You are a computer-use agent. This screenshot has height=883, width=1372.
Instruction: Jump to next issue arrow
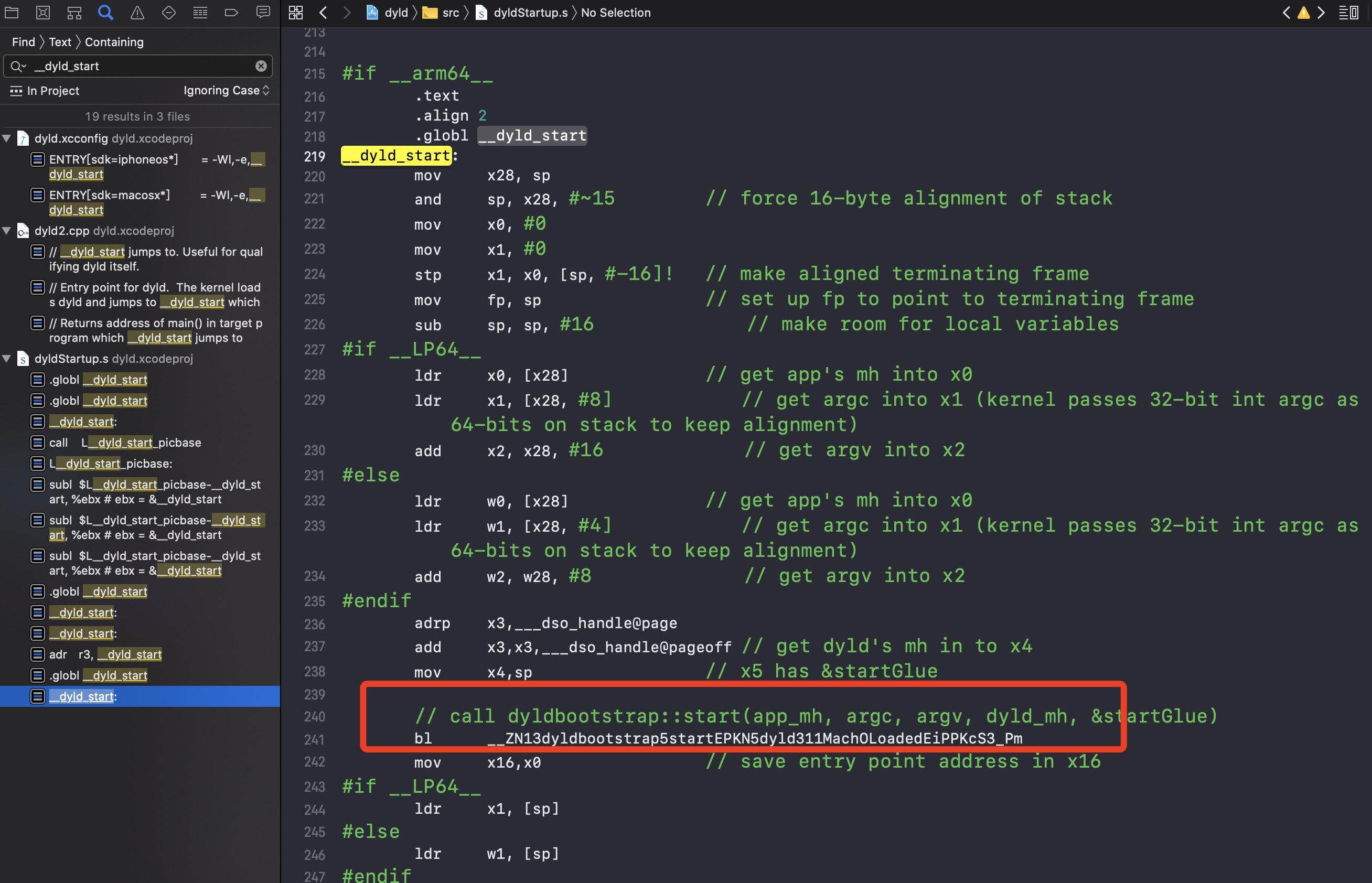(x=1321, y=13)
